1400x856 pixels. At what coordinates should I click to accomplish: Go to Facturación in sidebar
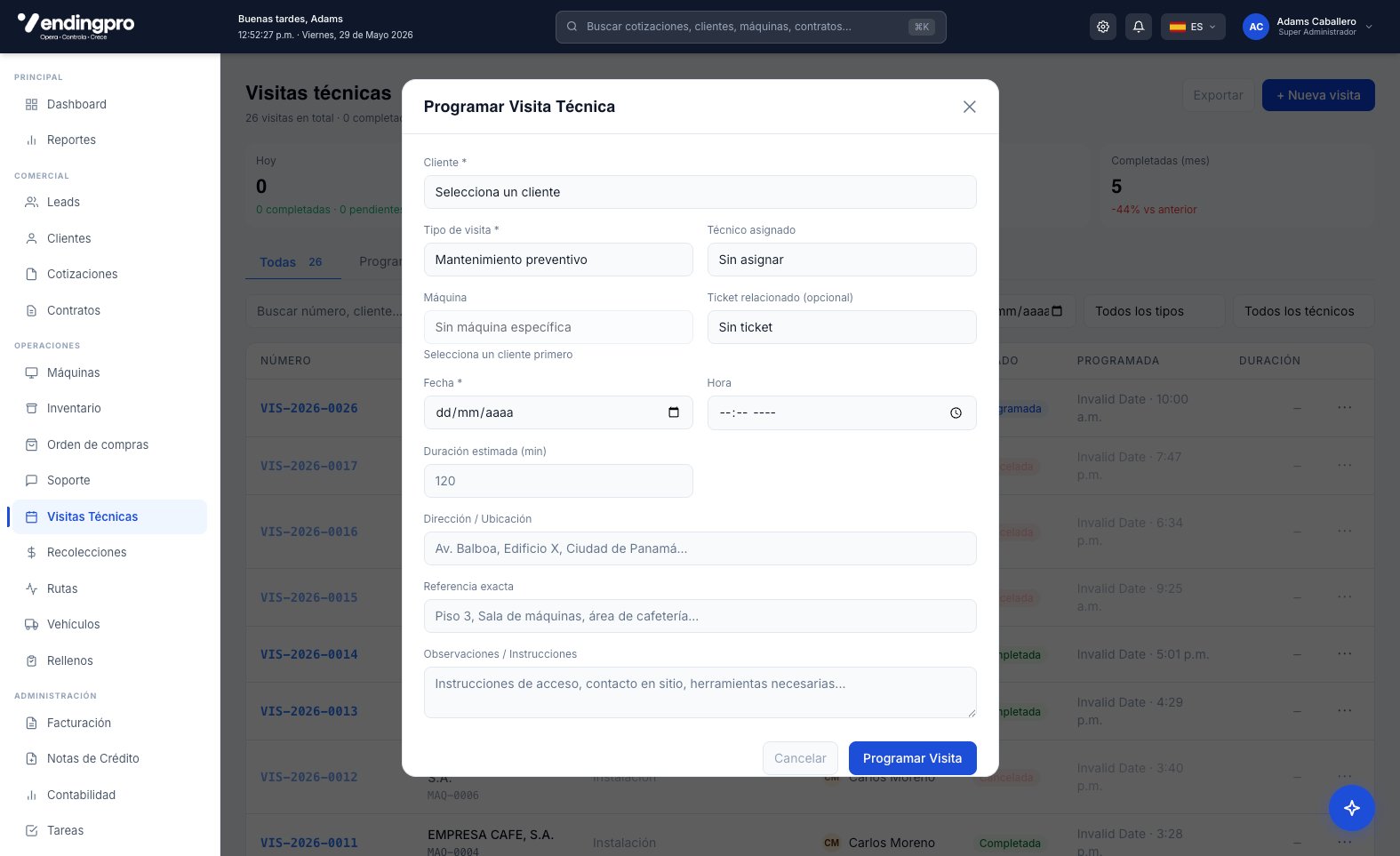(x=108, y=723)
